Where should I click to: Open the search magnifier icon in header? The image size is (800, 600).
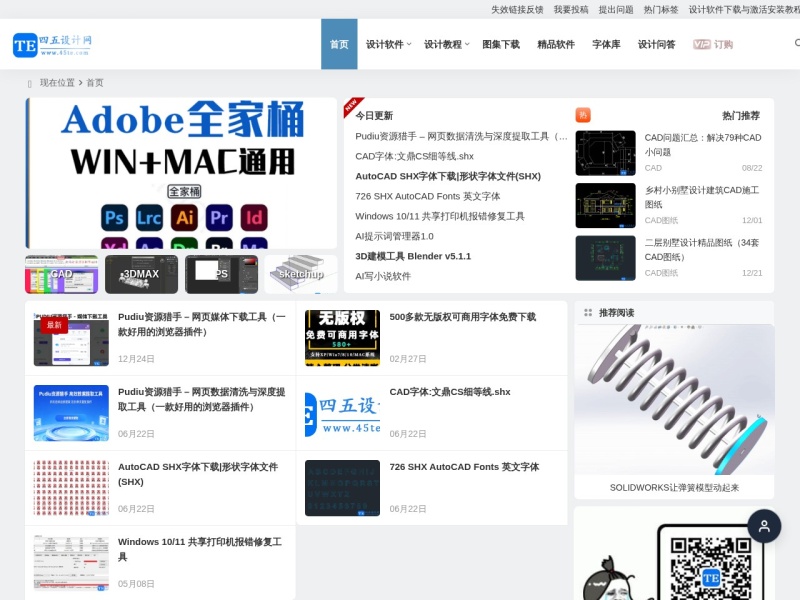(x=797, y=43)
